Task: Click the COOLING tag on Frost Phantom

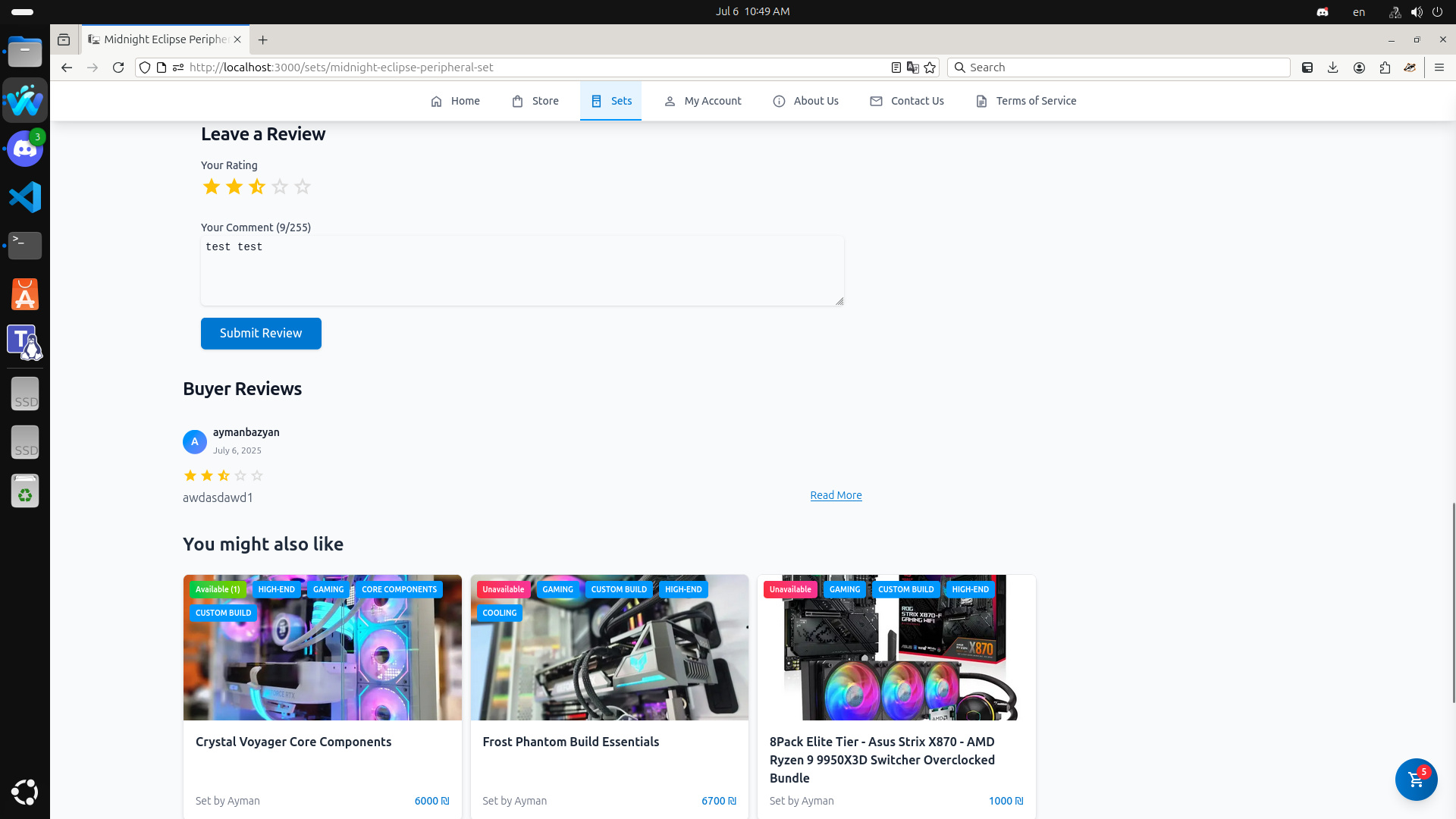Action: pyautogui.click(x=500, y=613)
